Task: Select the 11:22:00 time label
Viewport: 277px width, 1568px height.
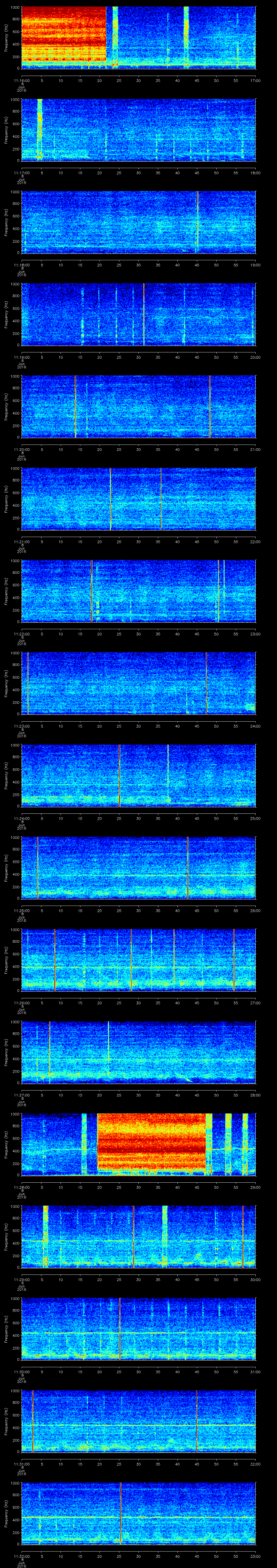Action: coord(22,634)
